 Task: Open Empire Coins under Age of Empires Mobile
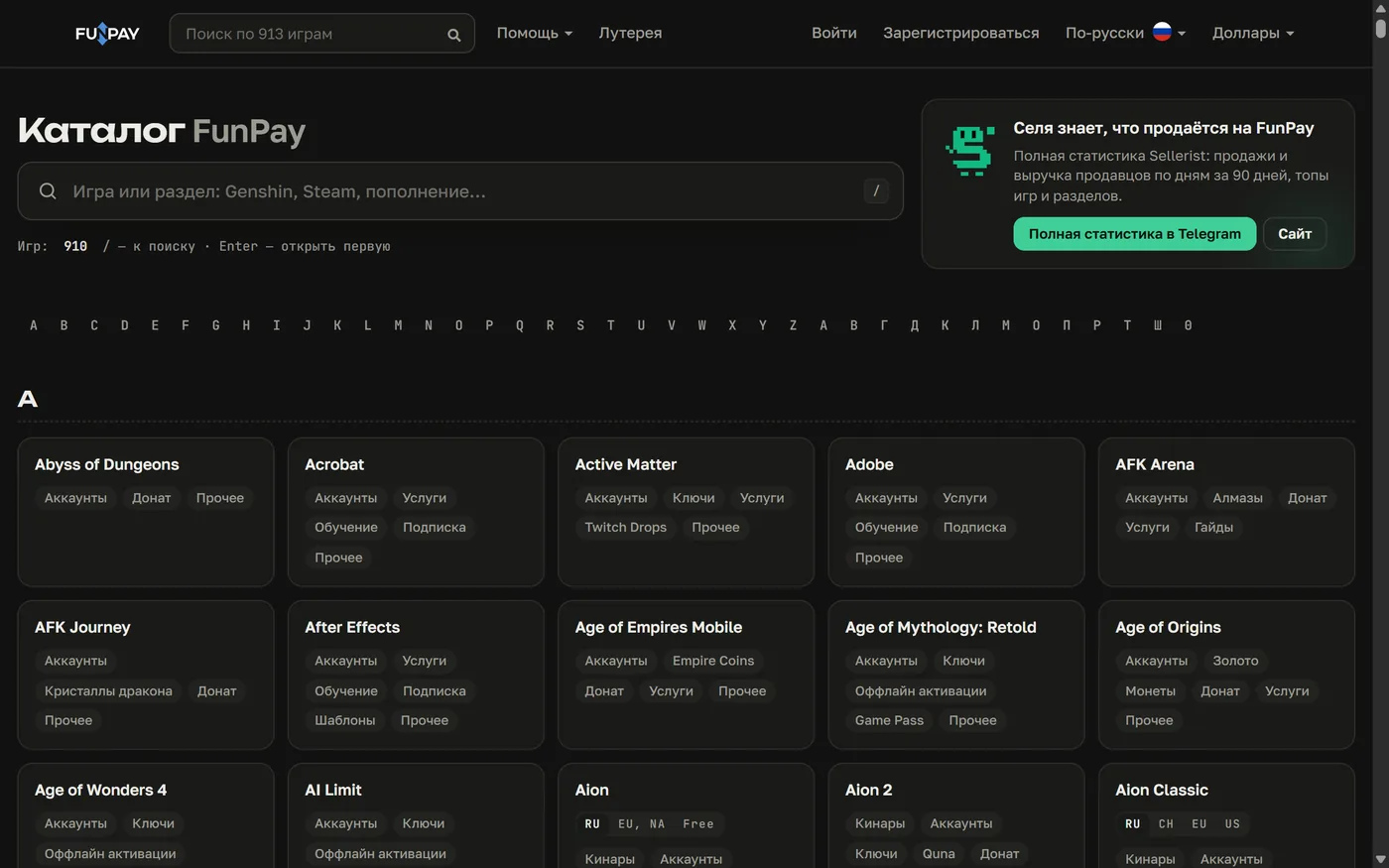tap(713, 661)
